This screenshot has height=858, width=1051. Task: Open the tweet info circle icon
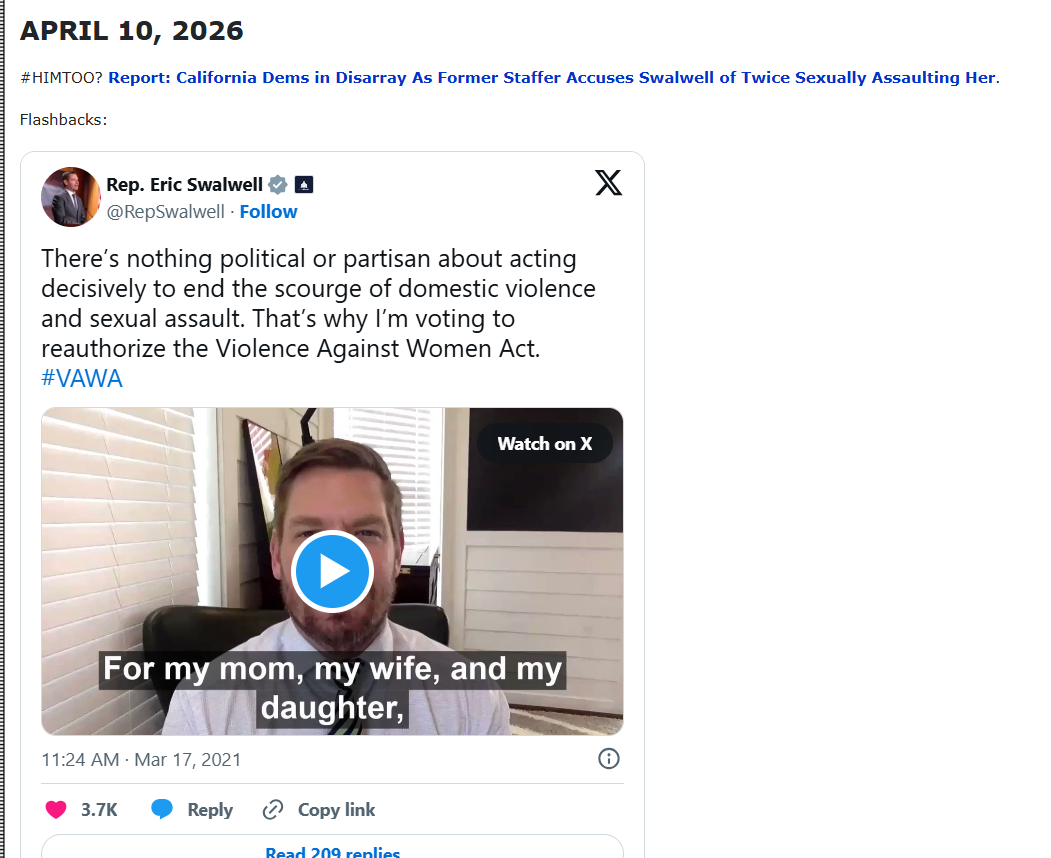(608, 759)
